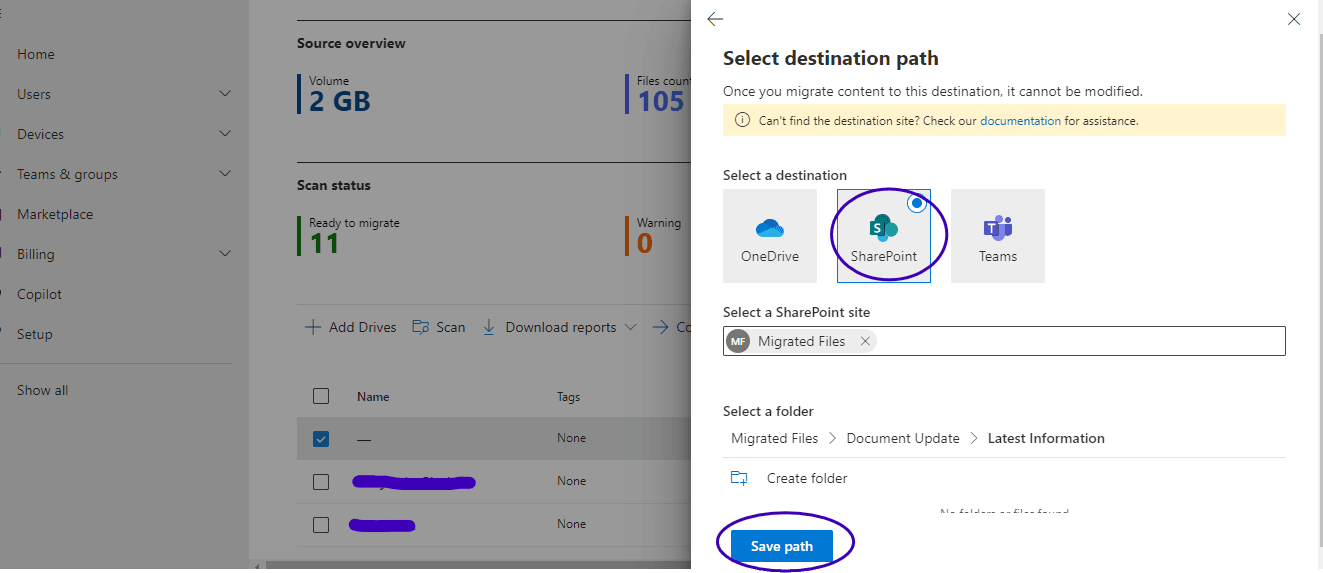Click the Create folder icon
This screenshot has width=1323, height=573.
tap(739, 478)
